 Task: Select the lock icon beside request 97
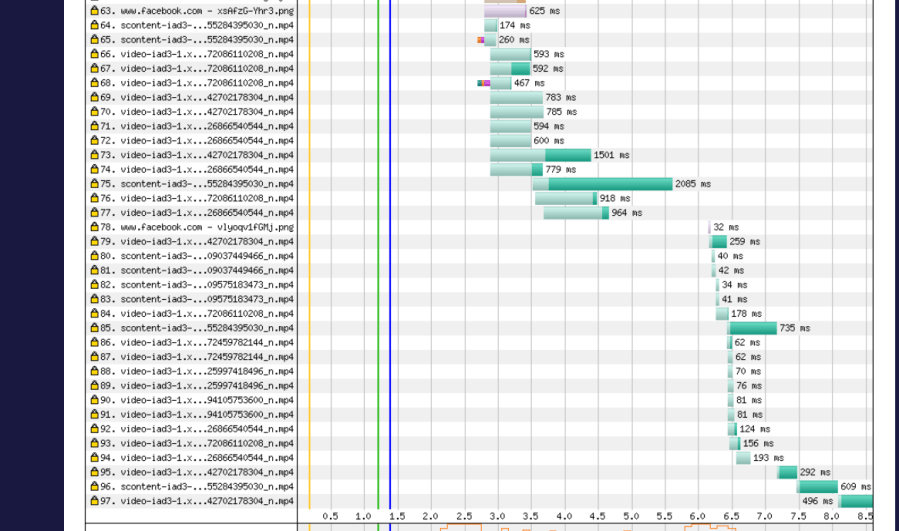point(94,501)
